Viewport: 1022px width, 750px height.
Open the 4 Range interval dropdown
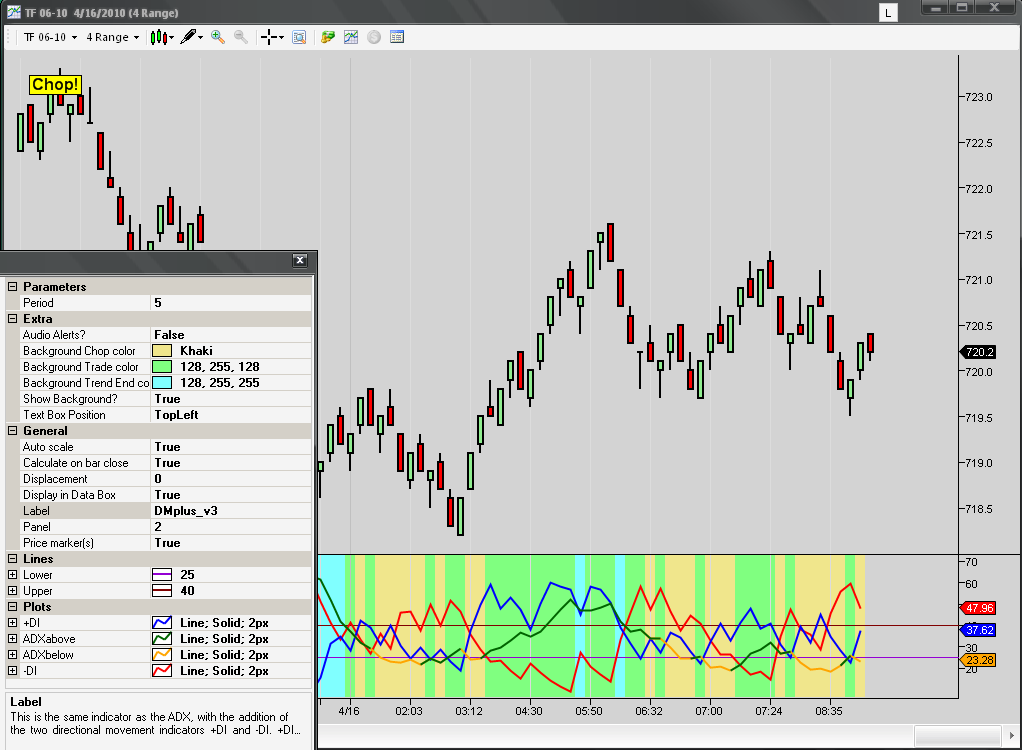[112, 37]
